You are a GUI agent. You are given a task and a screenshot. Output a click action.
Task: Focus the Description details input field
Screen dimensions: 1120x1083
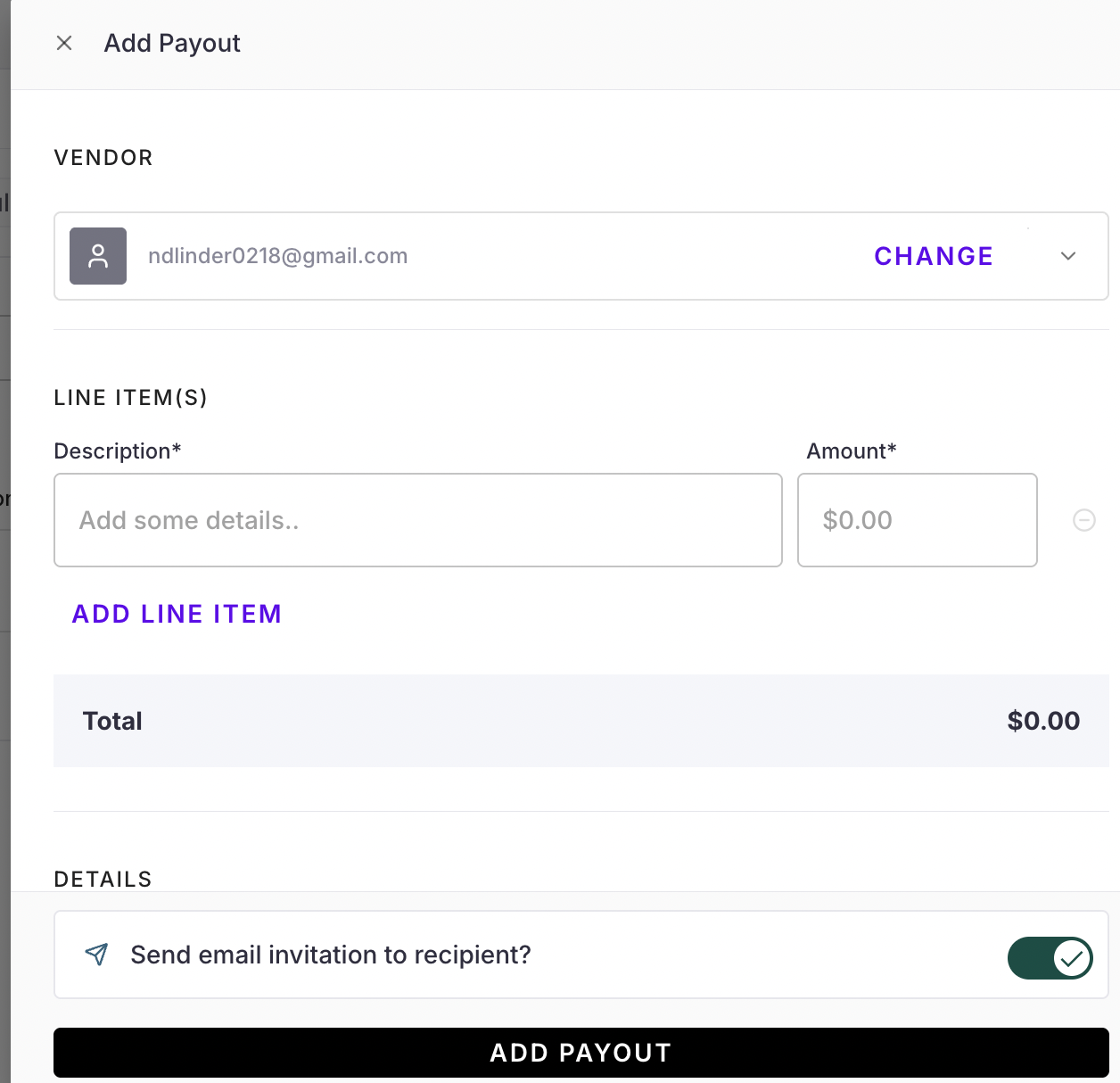pyautogui.click(x=417, y=520)
